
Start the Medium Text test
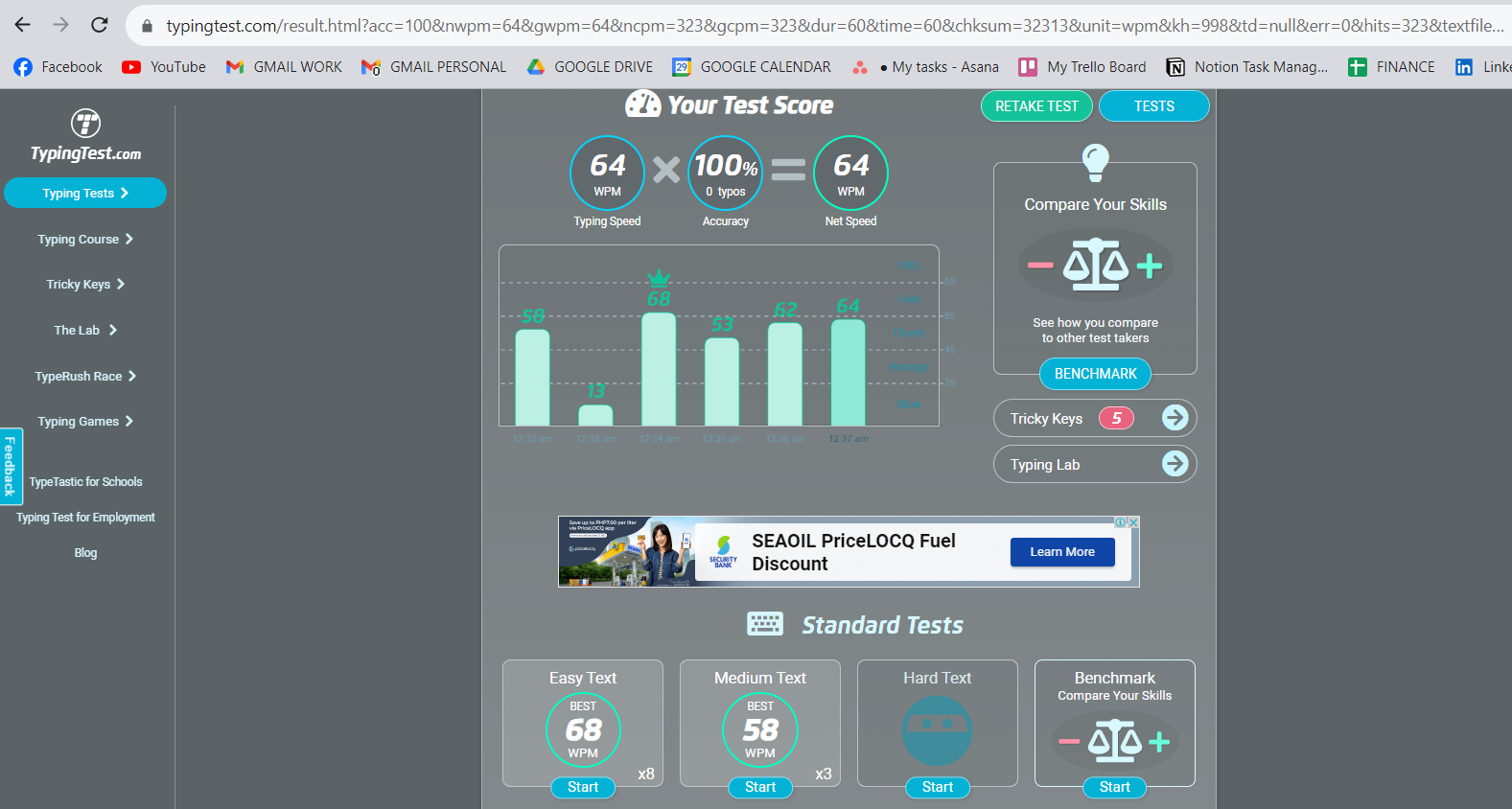[x=760, y=787]
